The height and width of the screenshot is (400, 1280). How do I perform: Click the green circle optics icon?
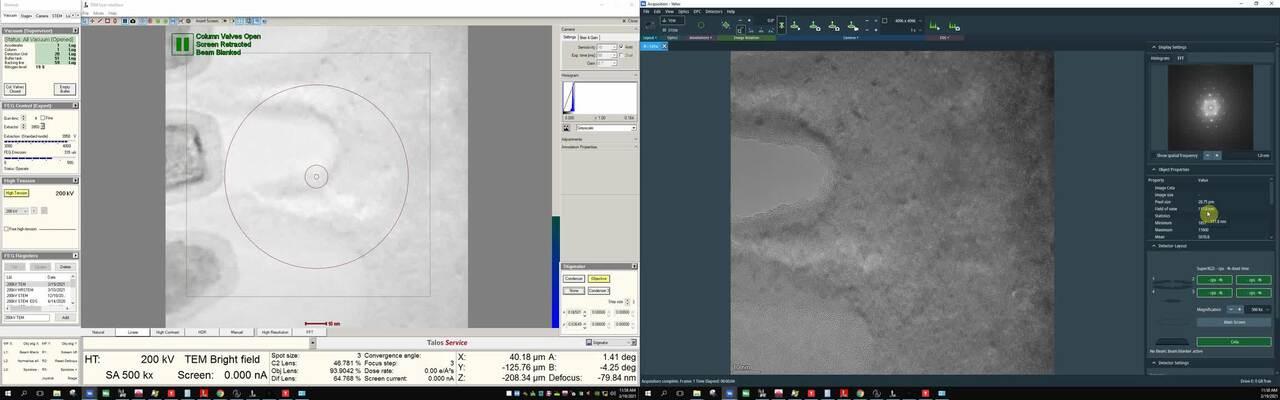click(700, 24)
